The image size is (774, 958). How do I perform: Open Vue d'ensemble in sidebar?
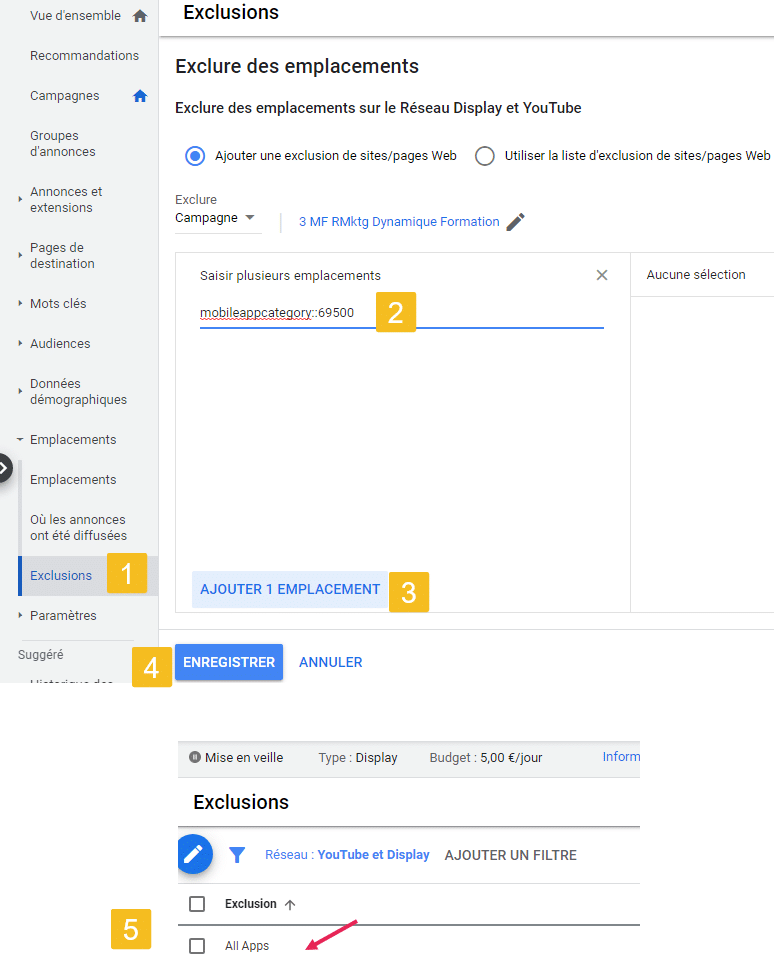(x=75, y=16)
